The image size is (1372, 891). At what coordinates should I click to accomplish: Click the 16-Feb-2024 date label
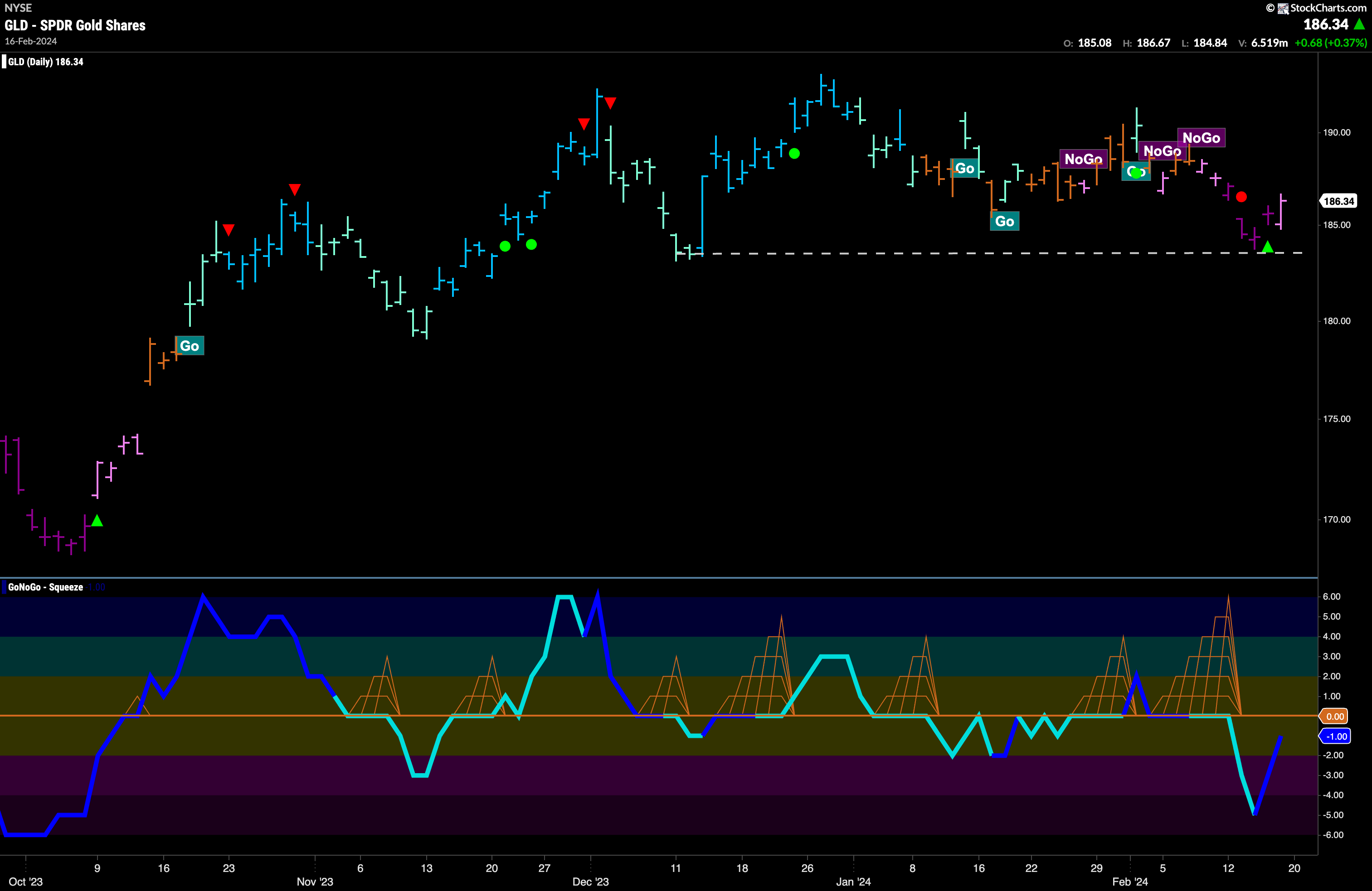(x=30, y=42)
